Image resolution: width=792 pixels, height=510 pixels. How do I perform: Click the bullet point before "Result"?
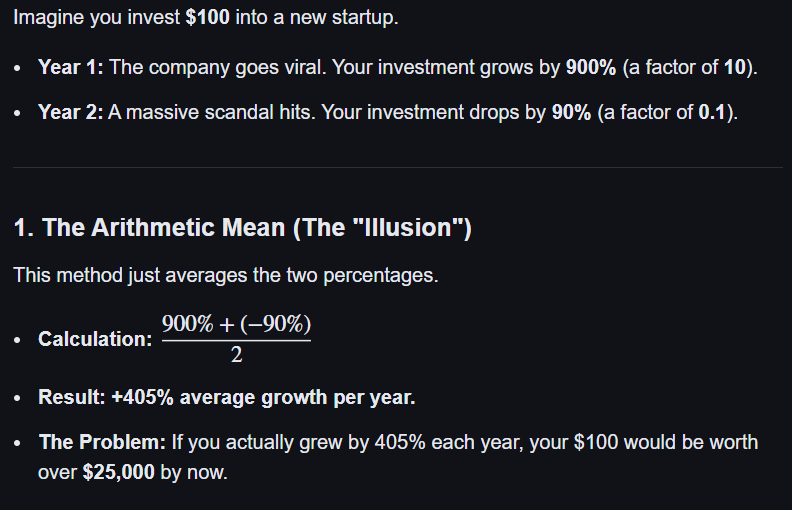click(20, 398)
